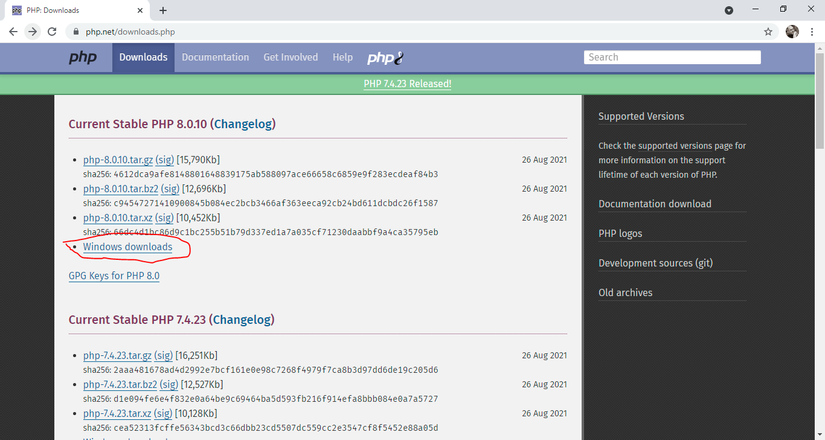Select the PHP: Downloads browser tab
Screen dimensions: 825x440
point(78,11)
